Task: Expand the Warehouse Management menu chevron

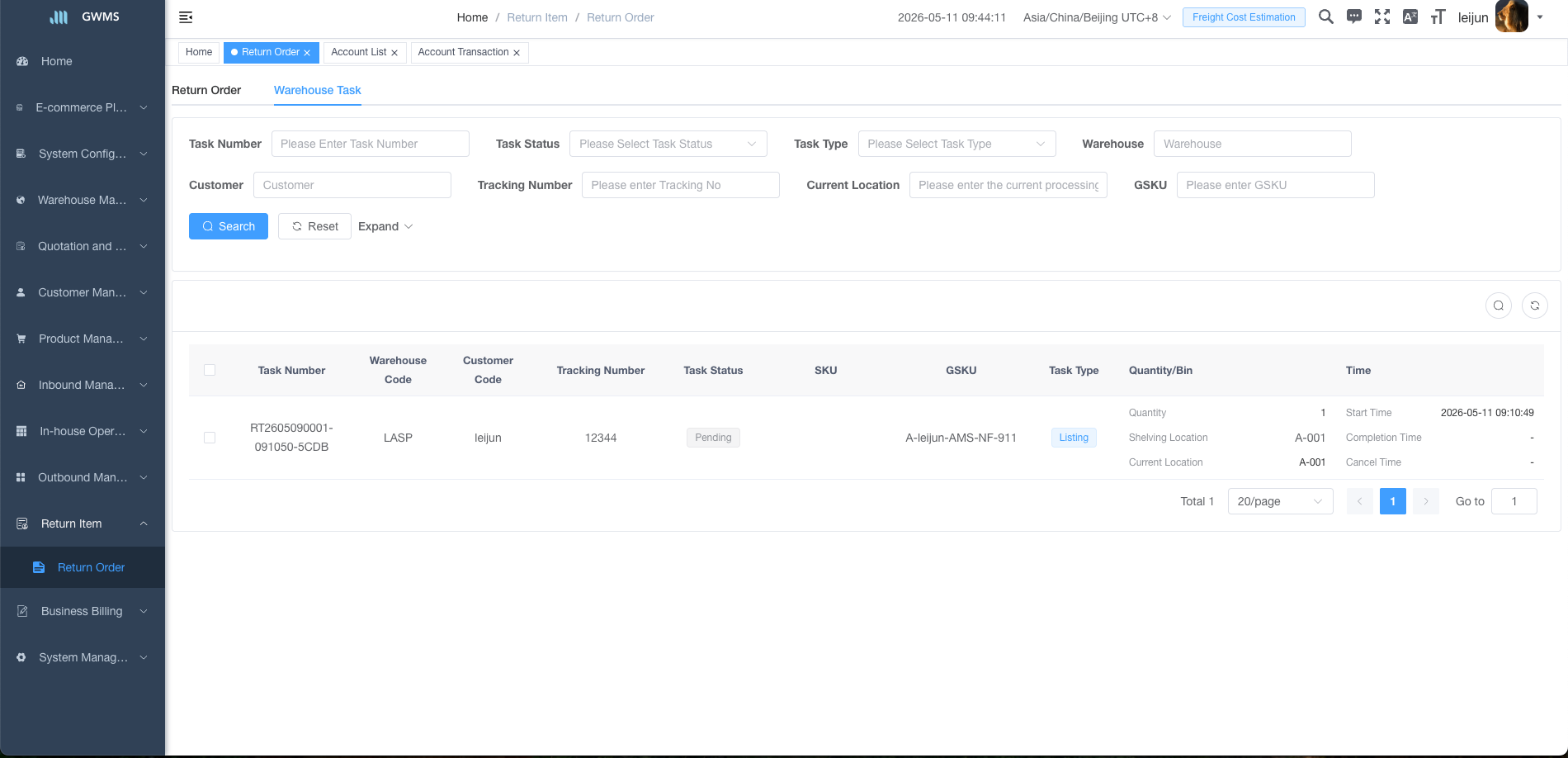Action: click(144, 200)
